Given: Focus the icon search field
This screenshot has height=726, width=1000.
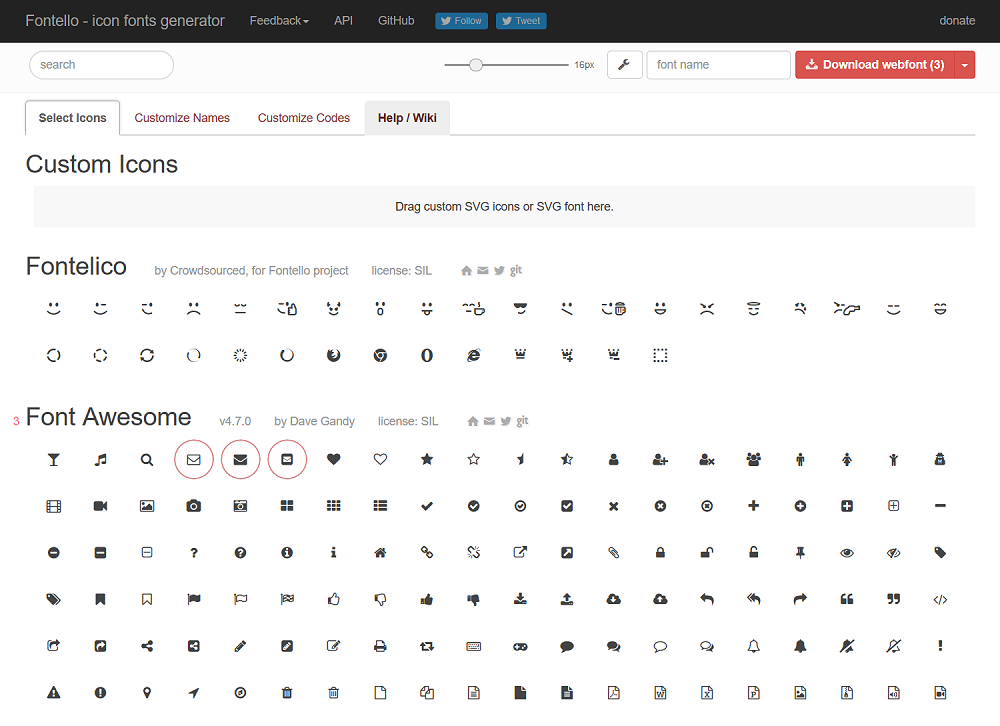Looking at the screenshot, I should (x=101, y=65).
